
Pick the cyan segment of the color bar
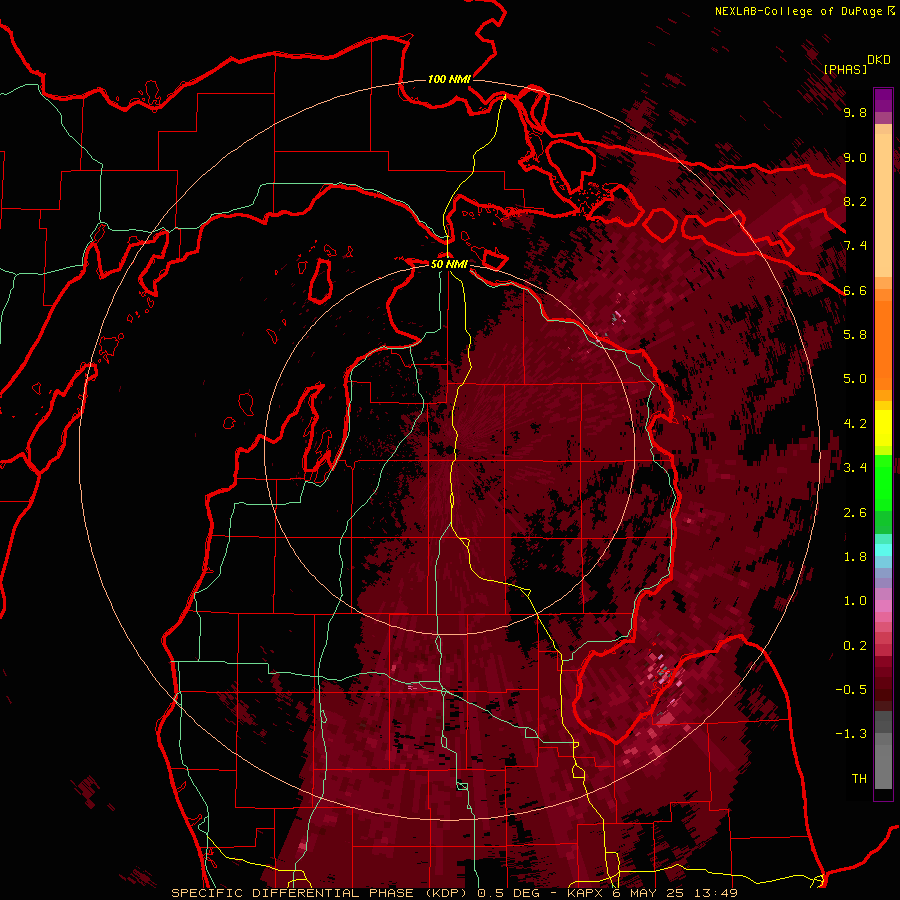click(x=883, y=550)
